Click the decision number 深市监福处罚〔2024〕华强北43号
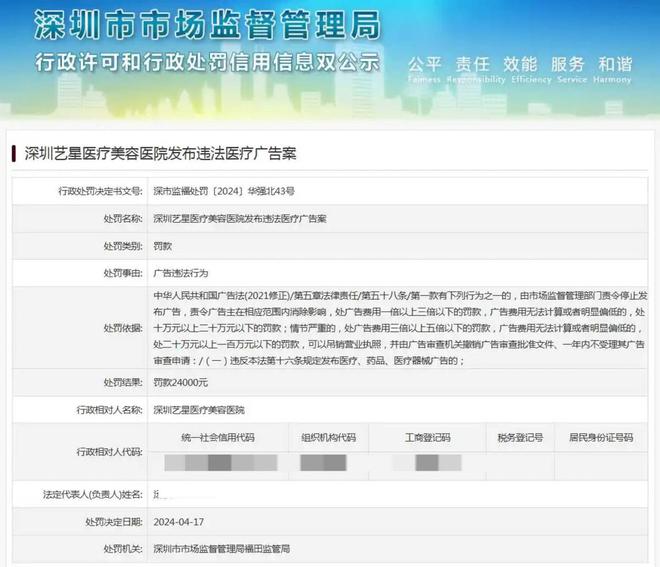The width and height of the screenshot is (660, 567). click(x=223, y=190)
